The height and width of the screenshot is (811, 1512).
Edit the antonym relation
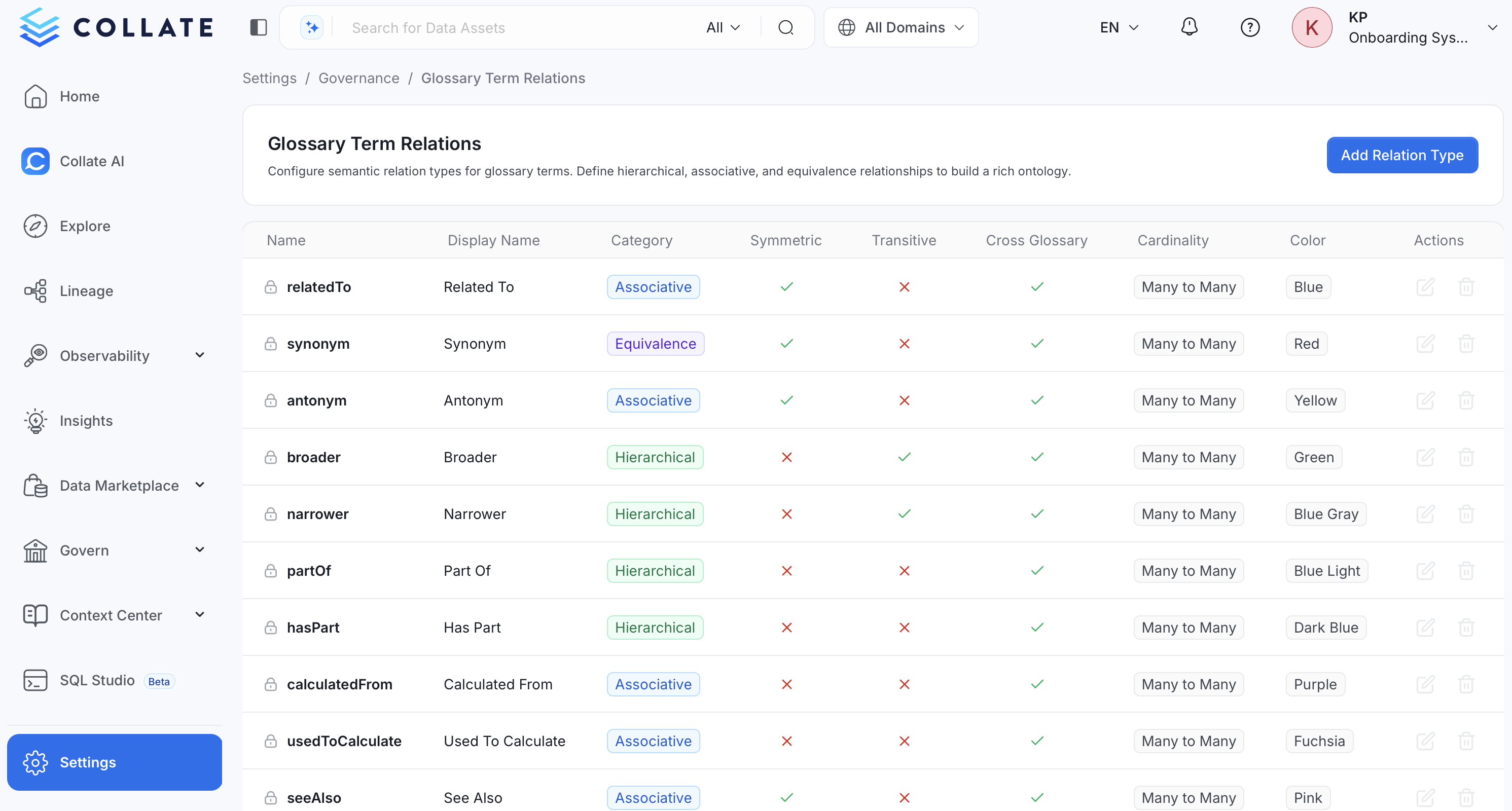(x=1426, y=401)
